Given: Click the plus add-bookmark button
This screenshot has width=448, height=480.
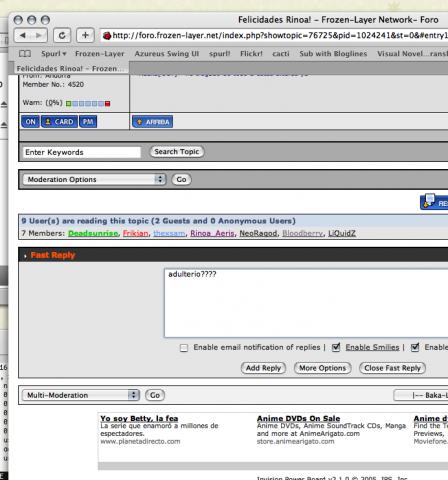Looking at the screenshot, I should click(x=85, y=35).
